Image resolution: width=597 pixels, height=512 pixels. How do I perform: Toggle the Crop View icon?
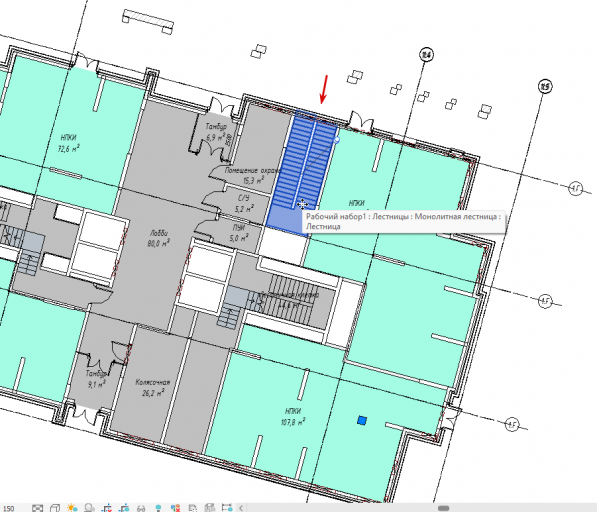(107, 508)
